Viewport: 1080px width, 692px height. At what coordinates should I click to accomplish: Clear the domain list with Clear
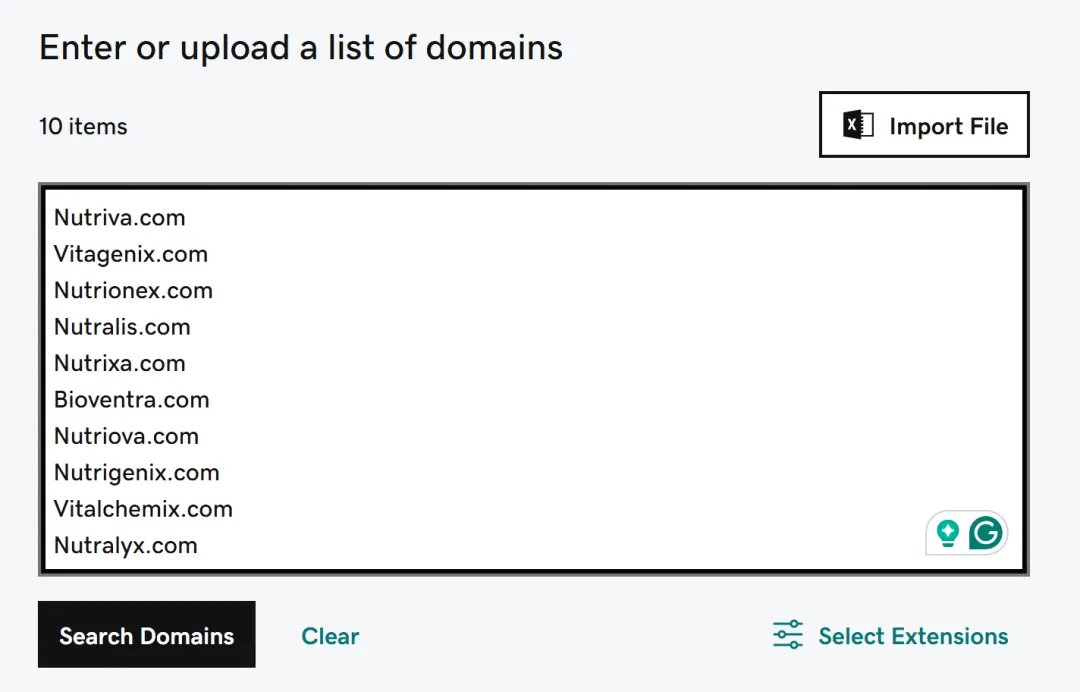pyautogui.click(x=330, y=636)
